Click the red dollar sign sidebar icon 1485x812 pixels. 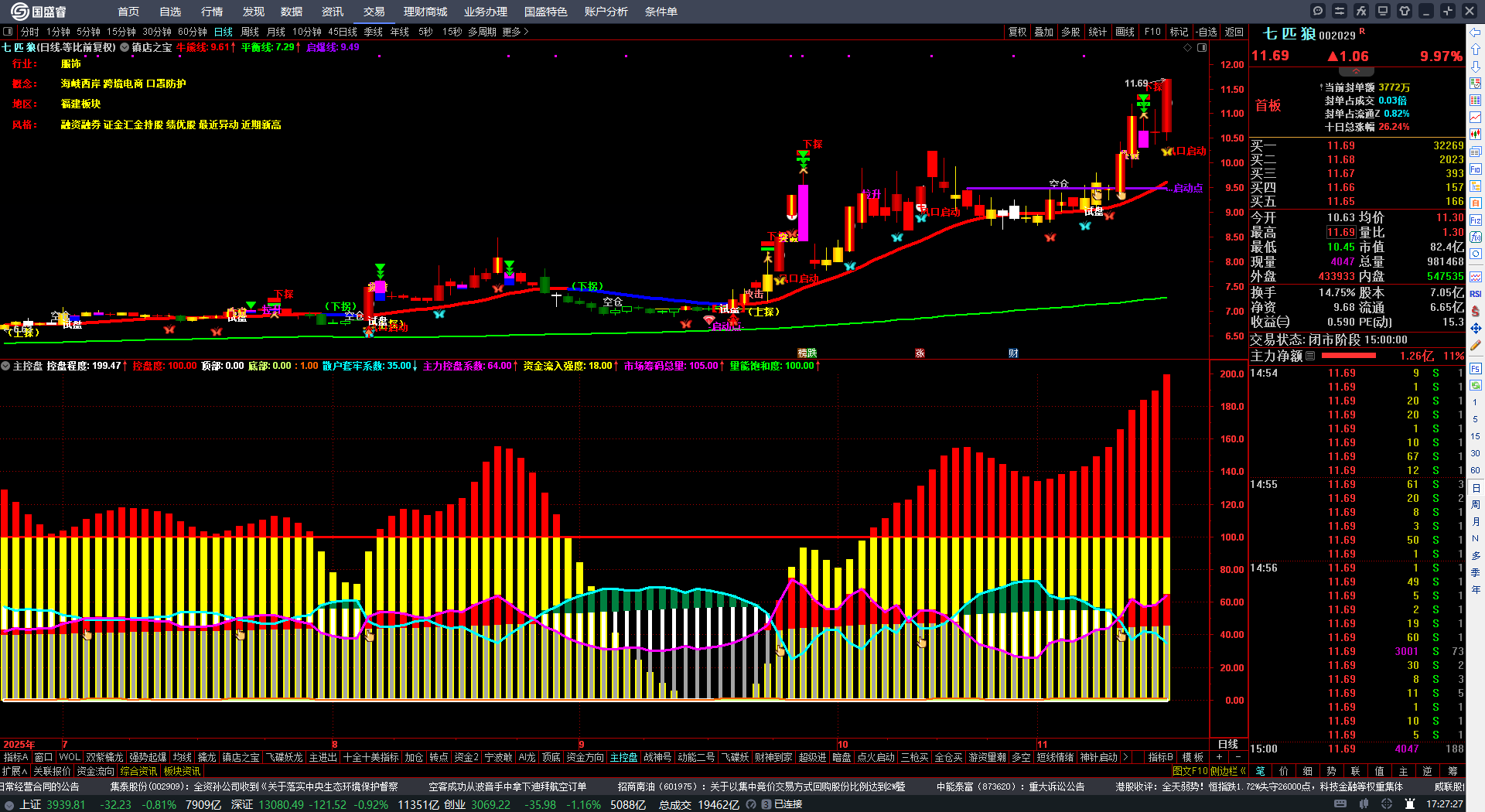pos(1476,311)
